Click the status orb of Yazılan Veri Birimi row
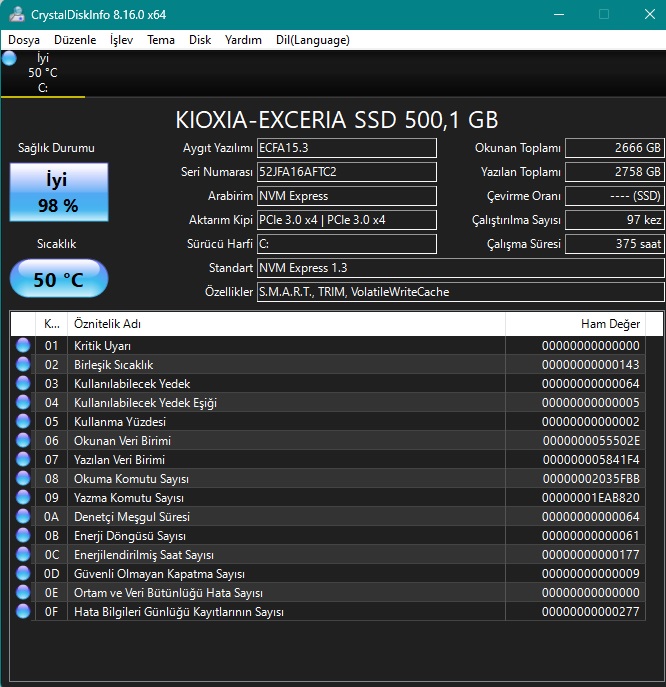666x687 pixels. tap(23, 459)
